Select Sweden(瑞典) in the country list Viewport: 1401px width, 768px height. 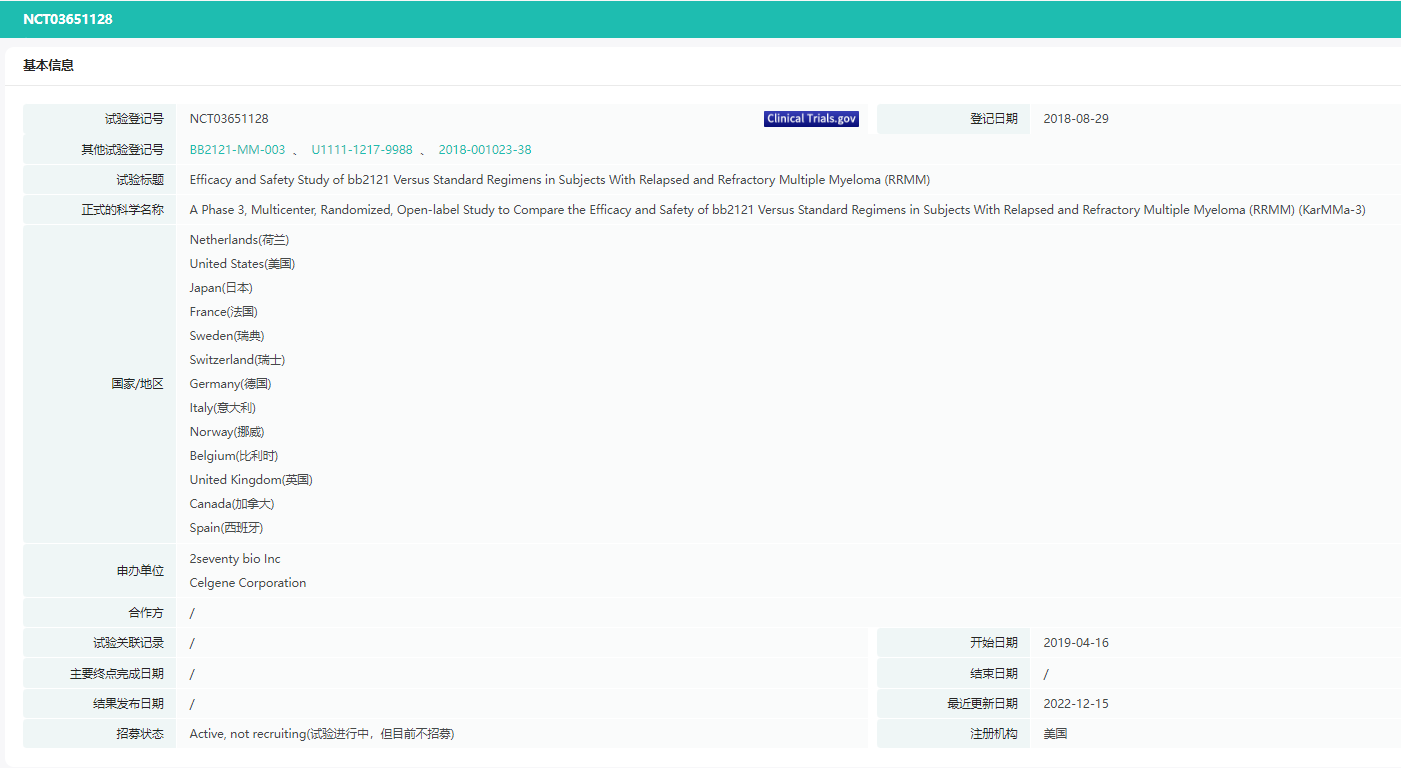click(227, 336)
